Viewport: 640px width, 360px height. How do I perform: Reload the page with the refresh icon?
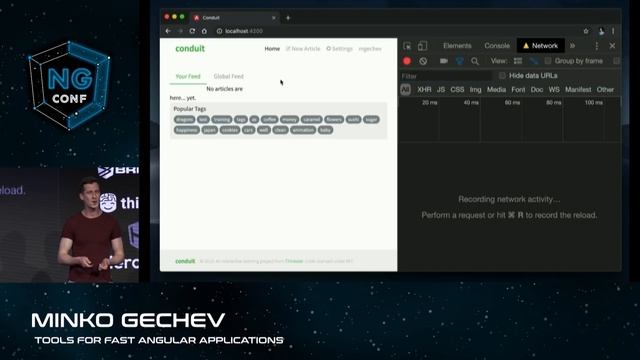click(192, 31)
